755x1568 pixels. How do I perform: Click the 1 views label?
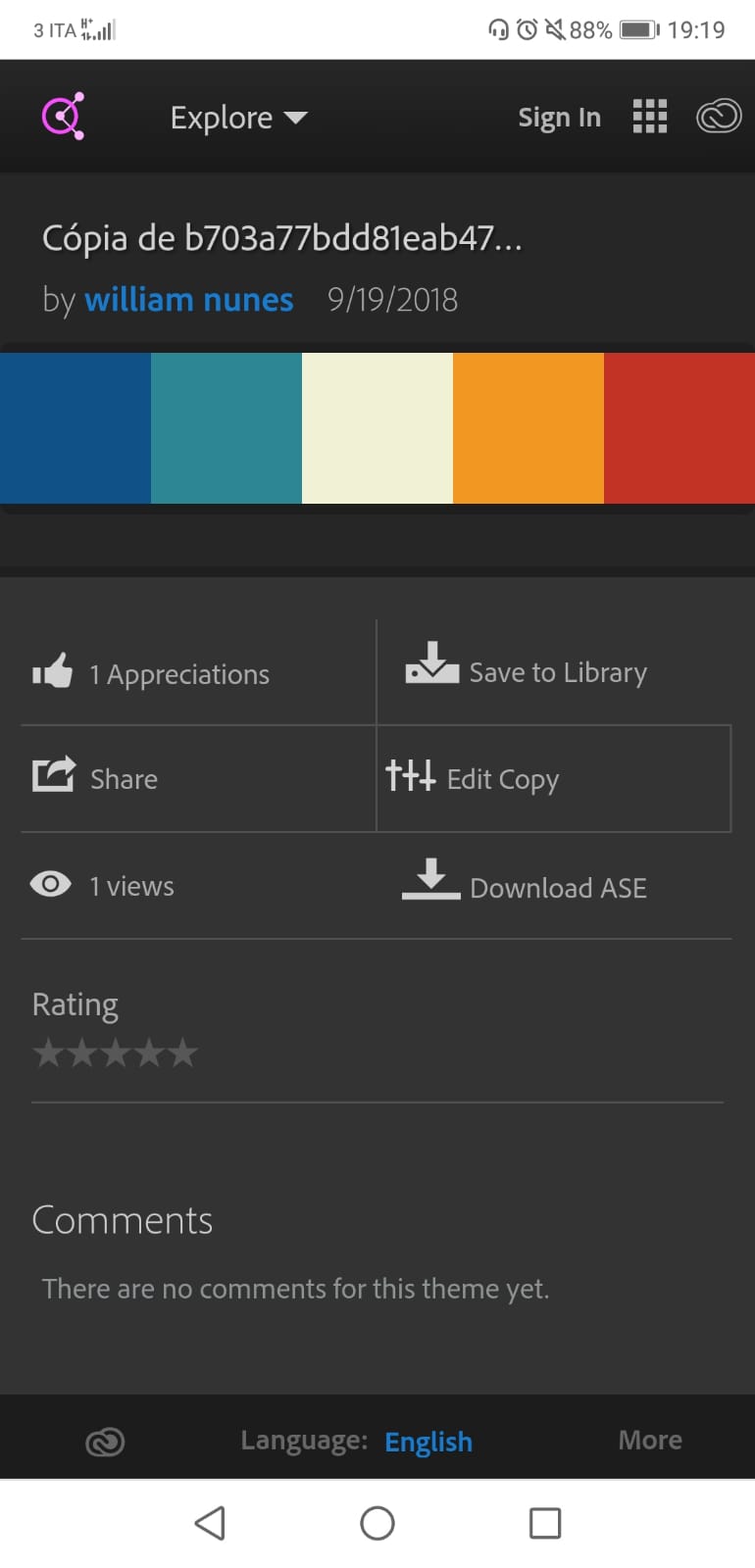click(131, 886)
